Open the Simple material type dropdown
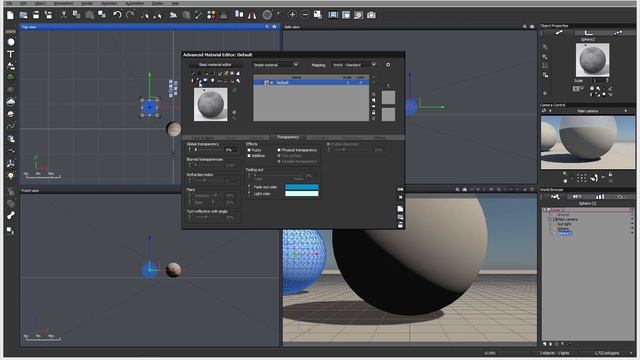The image size is (640, 360). 276,65
